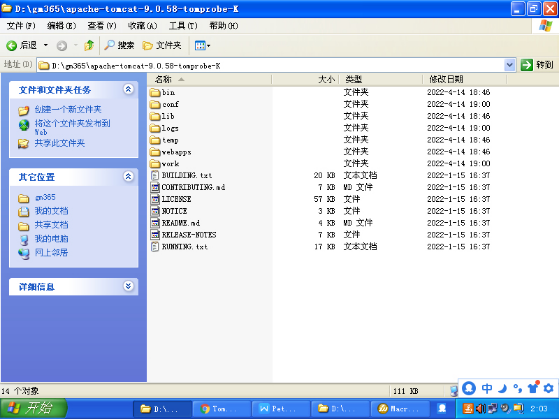Click the IME moon icon
Image resolution: width=560 pixels, height=420 pixels.
point(503,388)
